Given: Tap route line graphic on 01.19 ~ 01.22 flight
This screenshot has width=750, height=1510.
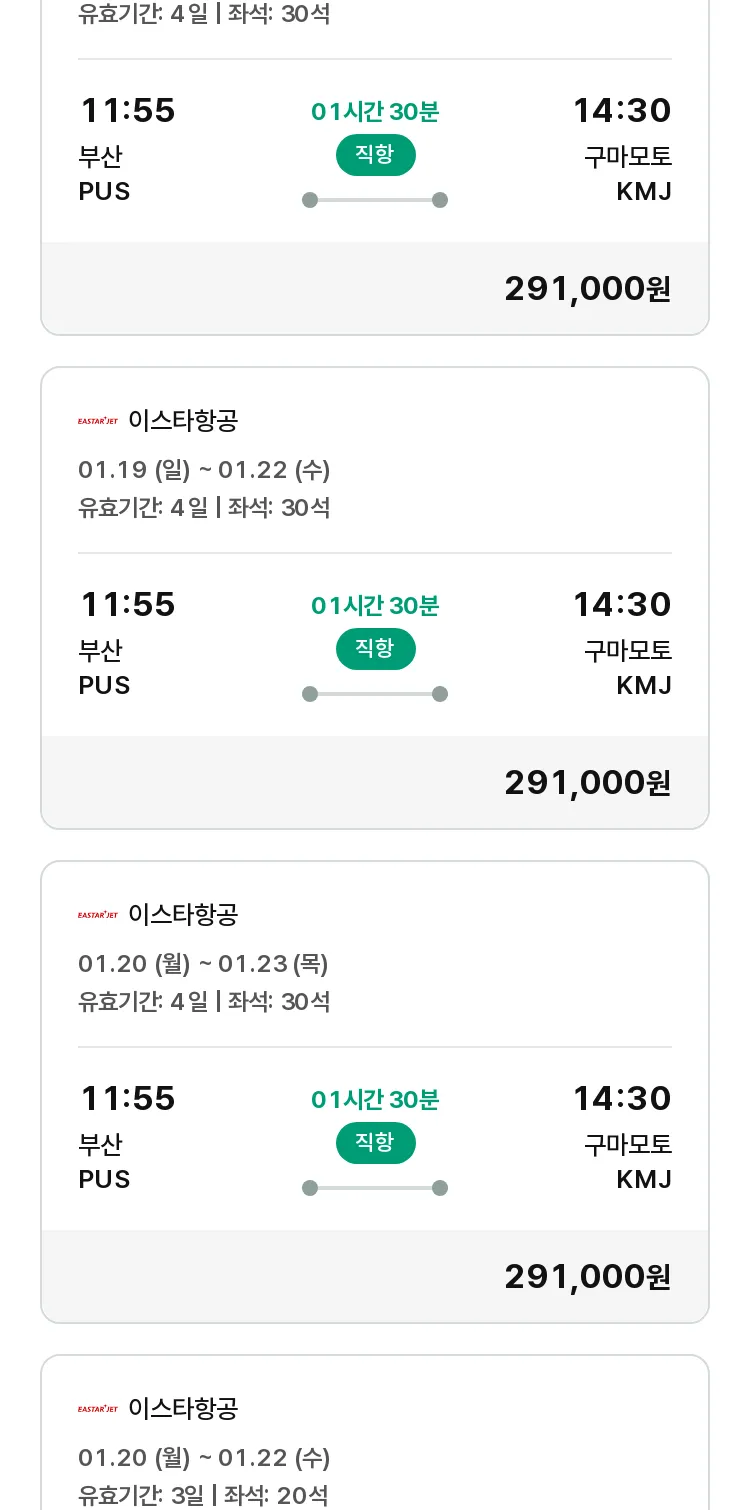Looking at the screenshot, I should click(x=375, y=694).
